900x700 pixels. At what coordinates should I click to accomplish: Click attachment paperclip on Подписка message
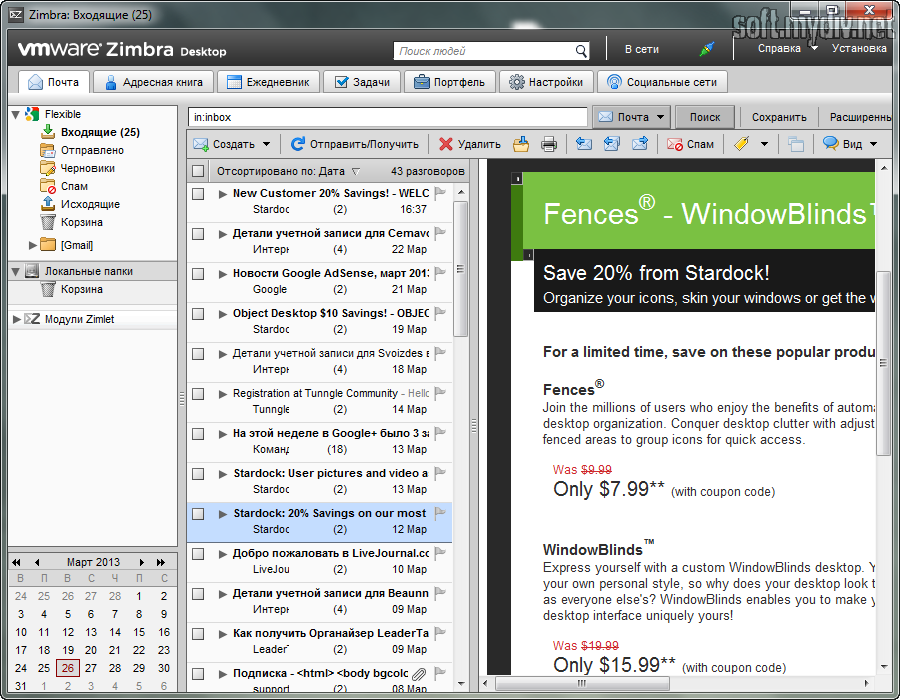pyautogui.click(x=420, y=673)
